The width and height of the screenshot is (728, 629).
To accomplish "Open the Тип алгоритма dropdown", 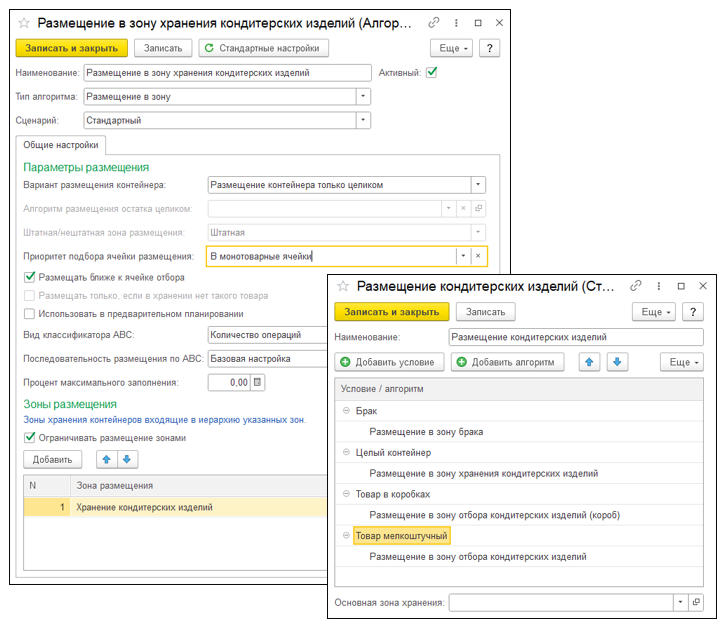I will 363,97.
